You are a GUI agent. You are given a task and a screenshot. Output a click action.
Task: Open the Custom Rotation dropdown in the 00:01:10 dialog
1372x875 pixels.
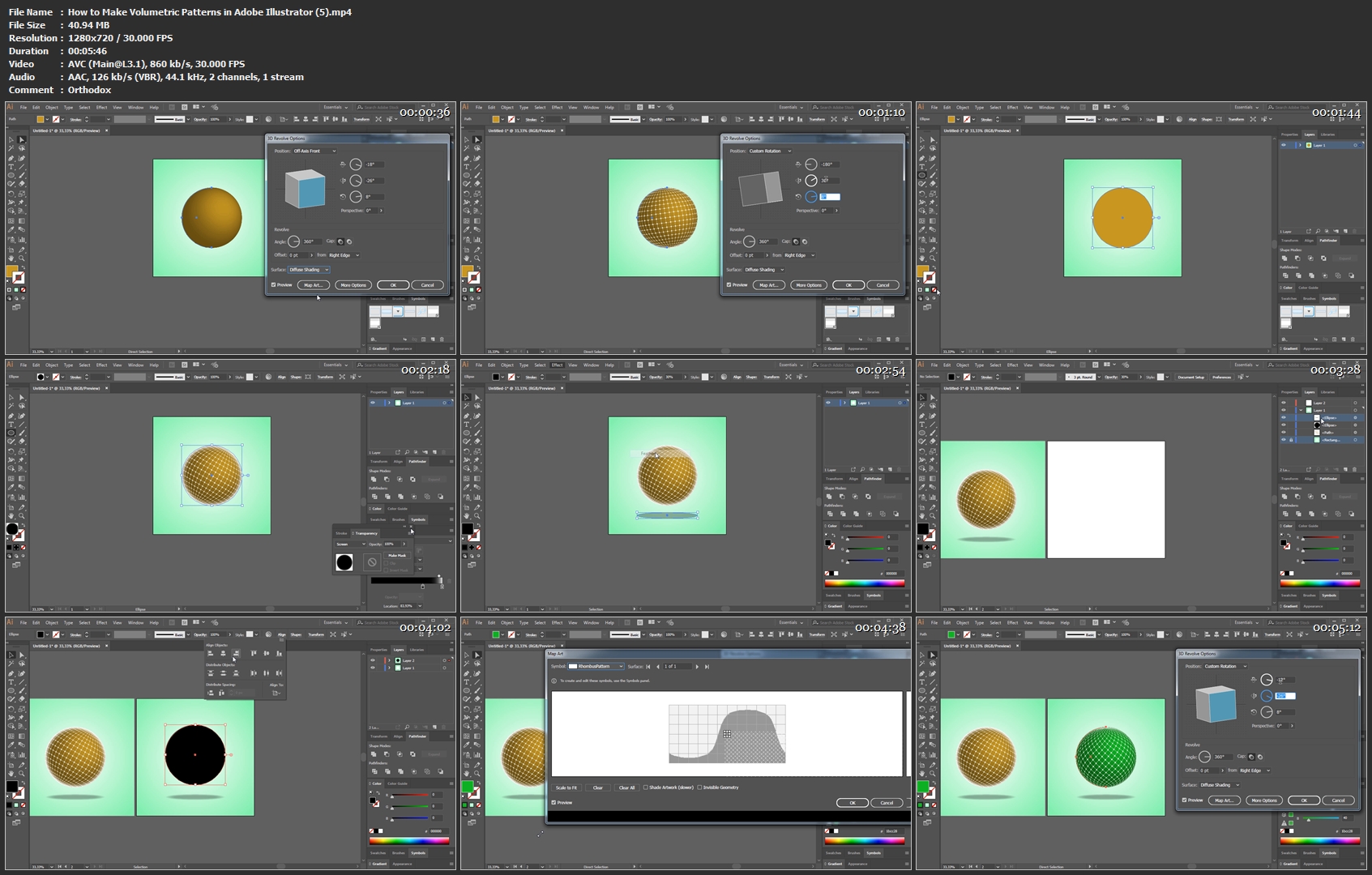770,151
